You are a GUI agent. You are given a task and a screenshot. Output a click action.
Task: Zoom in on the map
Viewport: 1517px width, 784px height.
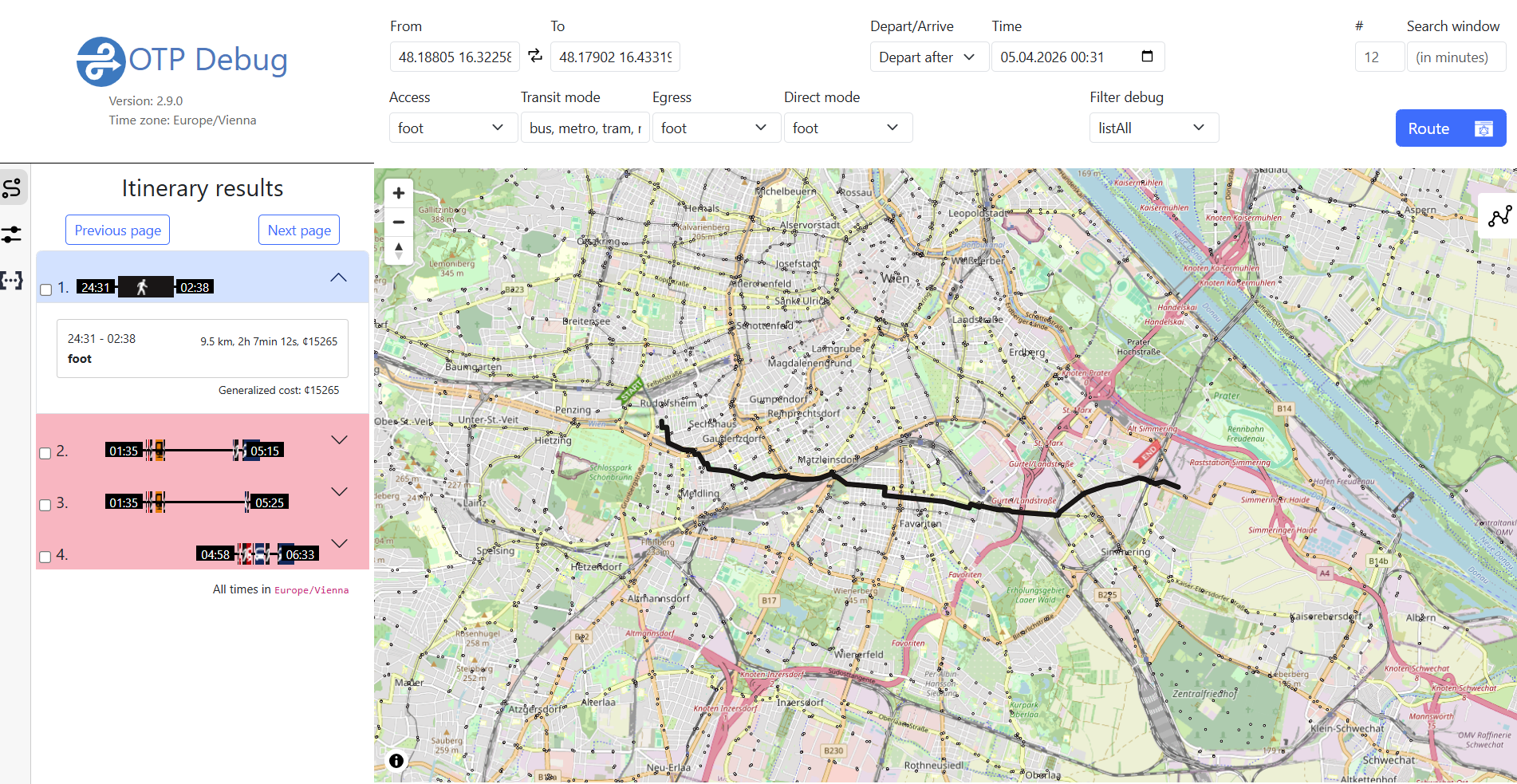pyautogui.click(x=399, y=193)
